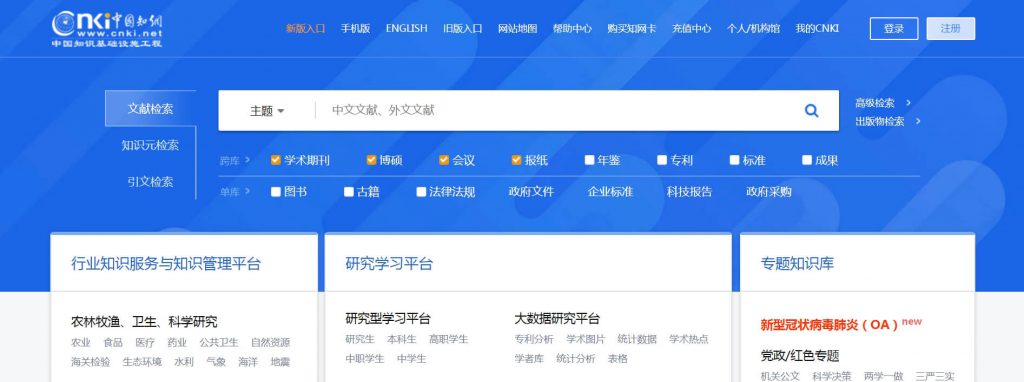Enable the 成果 checkbox
Image resolution: width=1024 pixels, height=382 pixels.
click(x=807, y=160)
